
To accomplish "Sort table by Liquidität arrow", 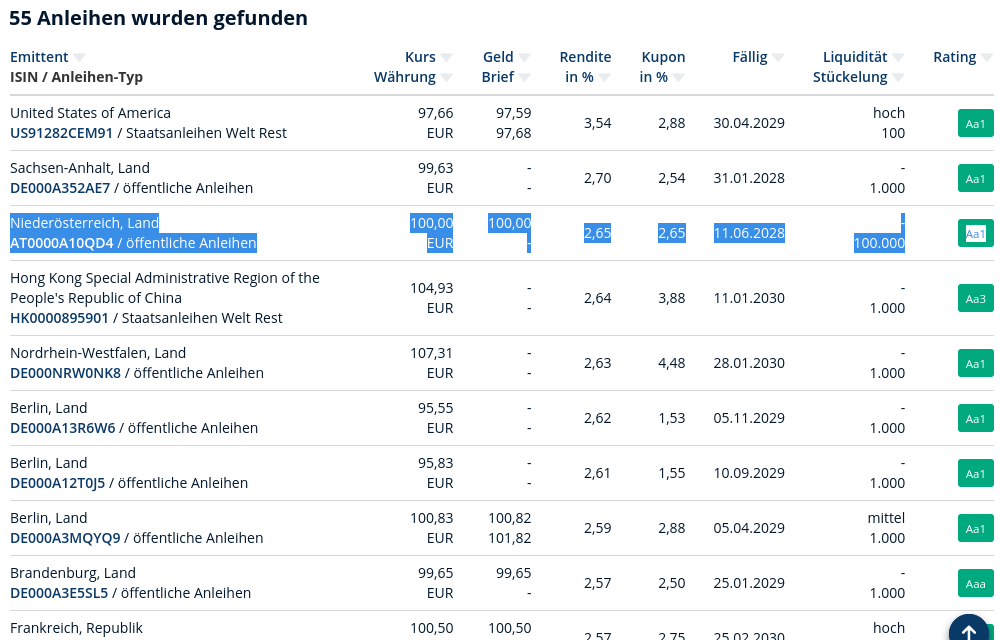I will pos(898,58).
